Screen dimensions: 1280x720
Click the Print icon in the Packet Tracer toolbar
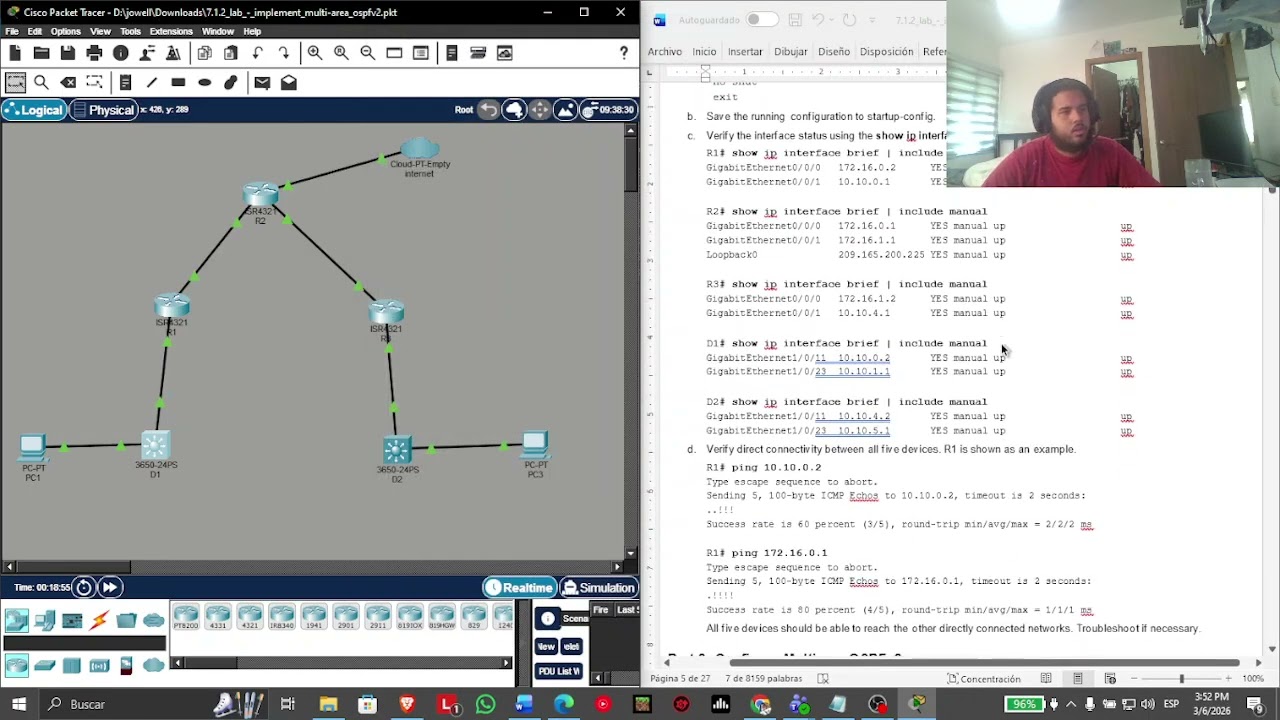tap(94, 53)
